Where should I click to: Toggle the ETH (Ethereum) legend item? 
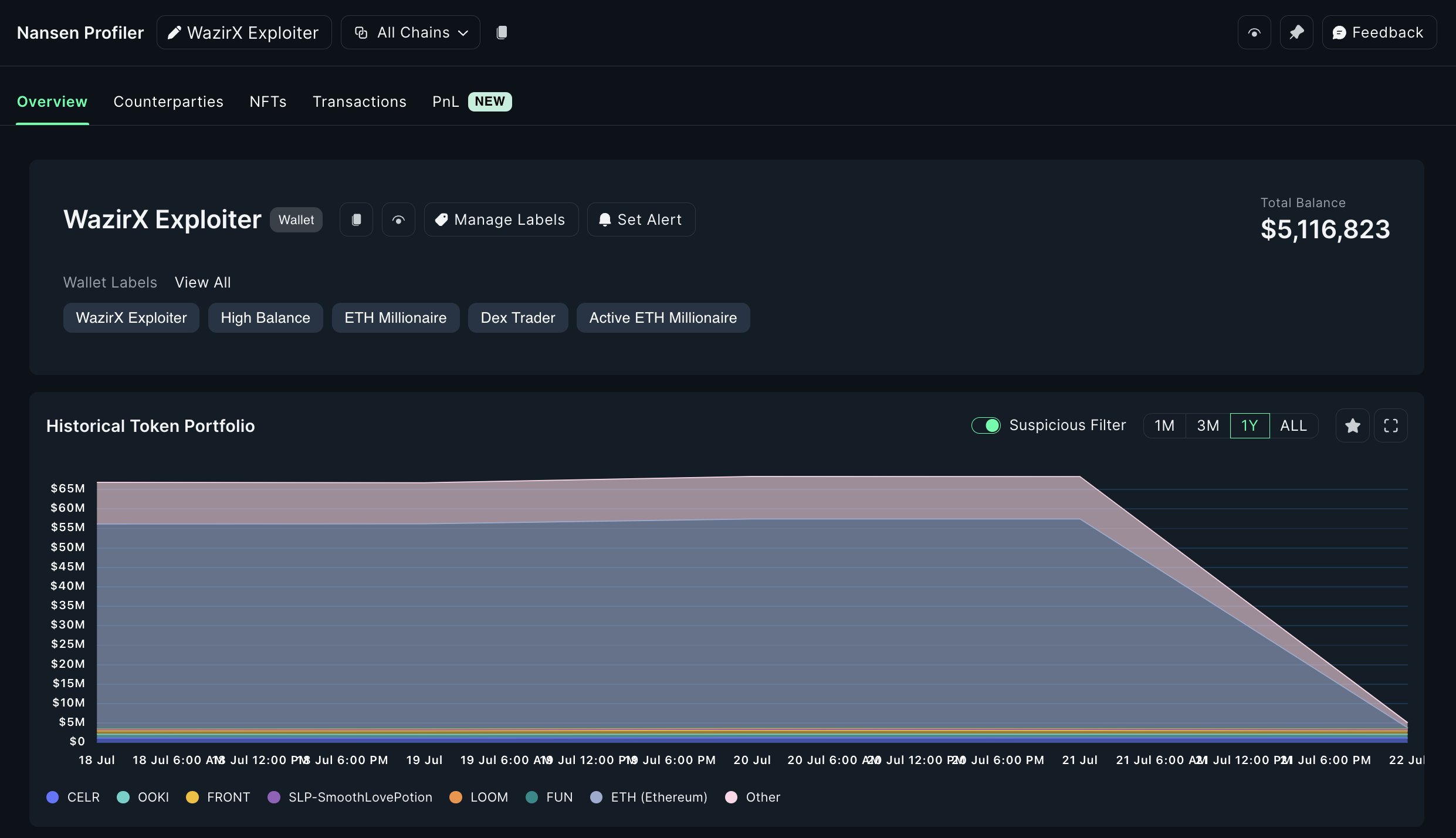coord(649,797)
